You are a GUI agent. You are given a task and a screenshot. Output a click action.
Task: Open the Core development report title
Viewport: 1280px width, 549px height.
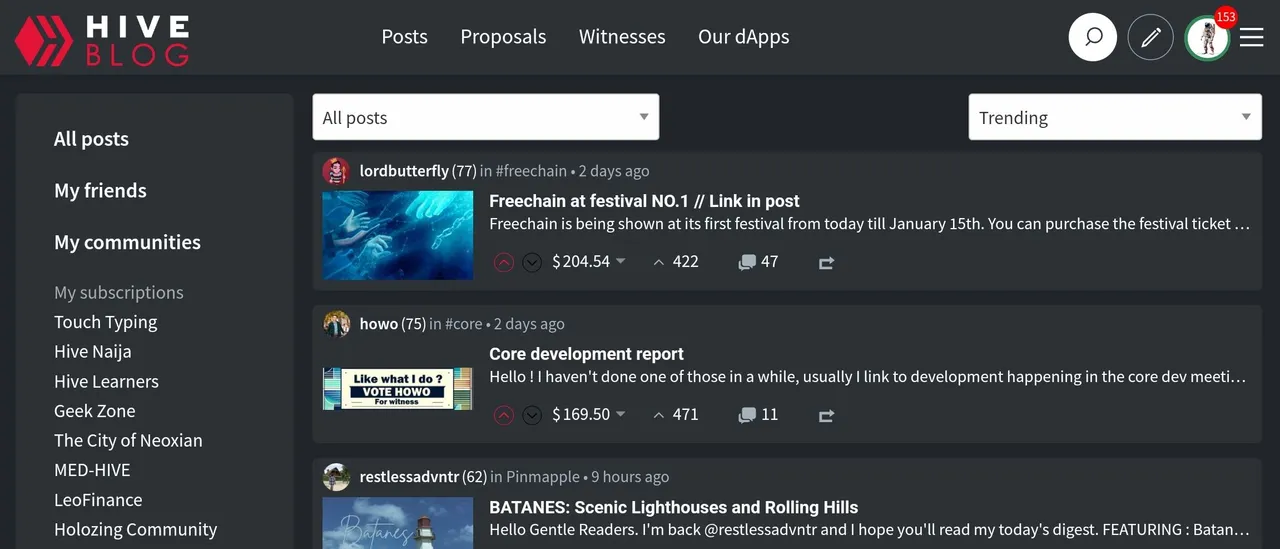(x=586, y=354)
